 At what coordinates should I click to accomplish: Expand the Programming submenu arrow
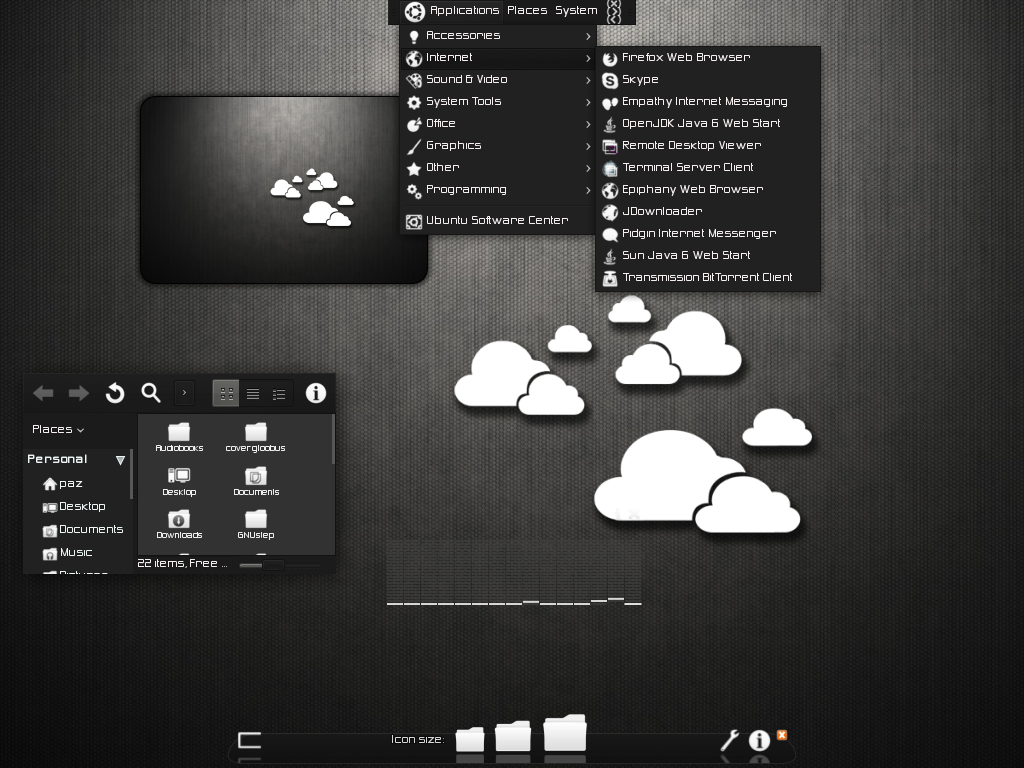pos(588,190)
